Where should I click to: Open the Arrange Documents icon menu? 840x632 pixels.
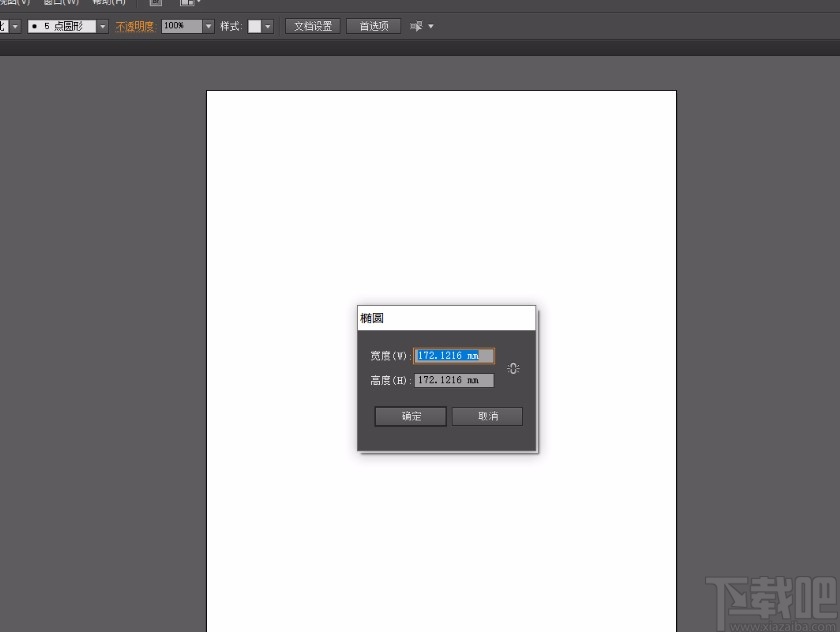coord(186,3)
